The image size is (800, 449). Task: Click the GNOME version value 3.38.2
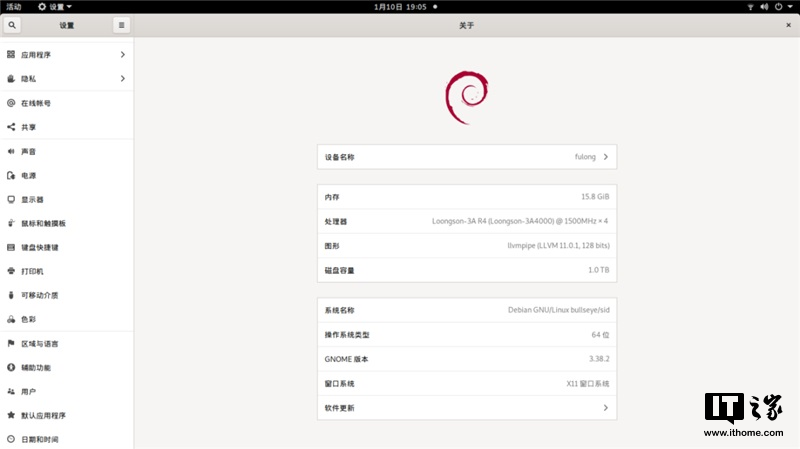tap(599, 359)
